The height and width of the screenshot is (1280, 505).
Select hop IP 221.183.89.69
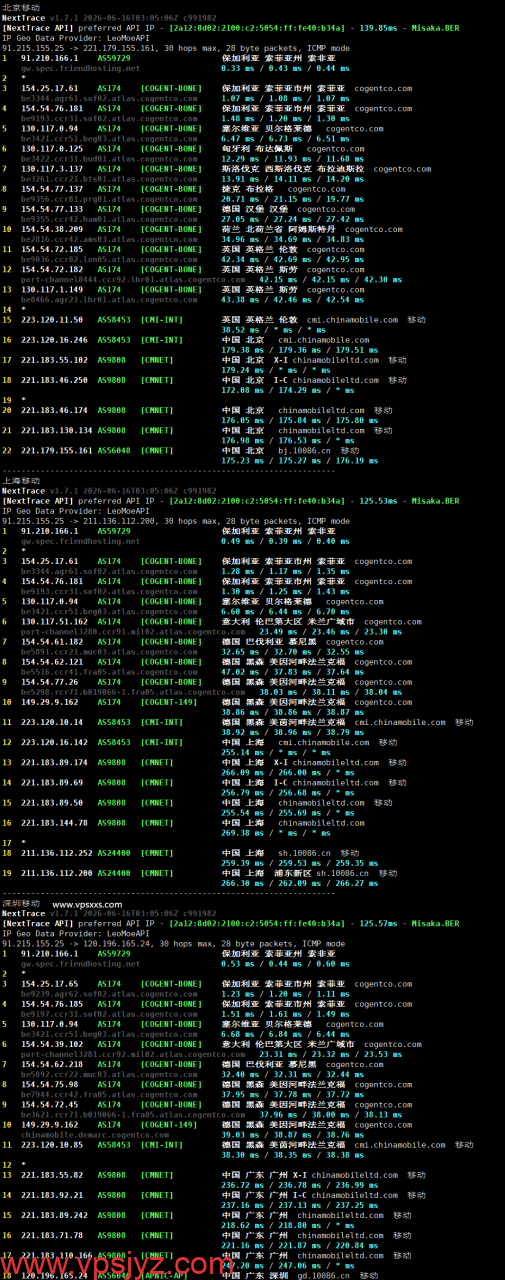click(x=50, y=782)
